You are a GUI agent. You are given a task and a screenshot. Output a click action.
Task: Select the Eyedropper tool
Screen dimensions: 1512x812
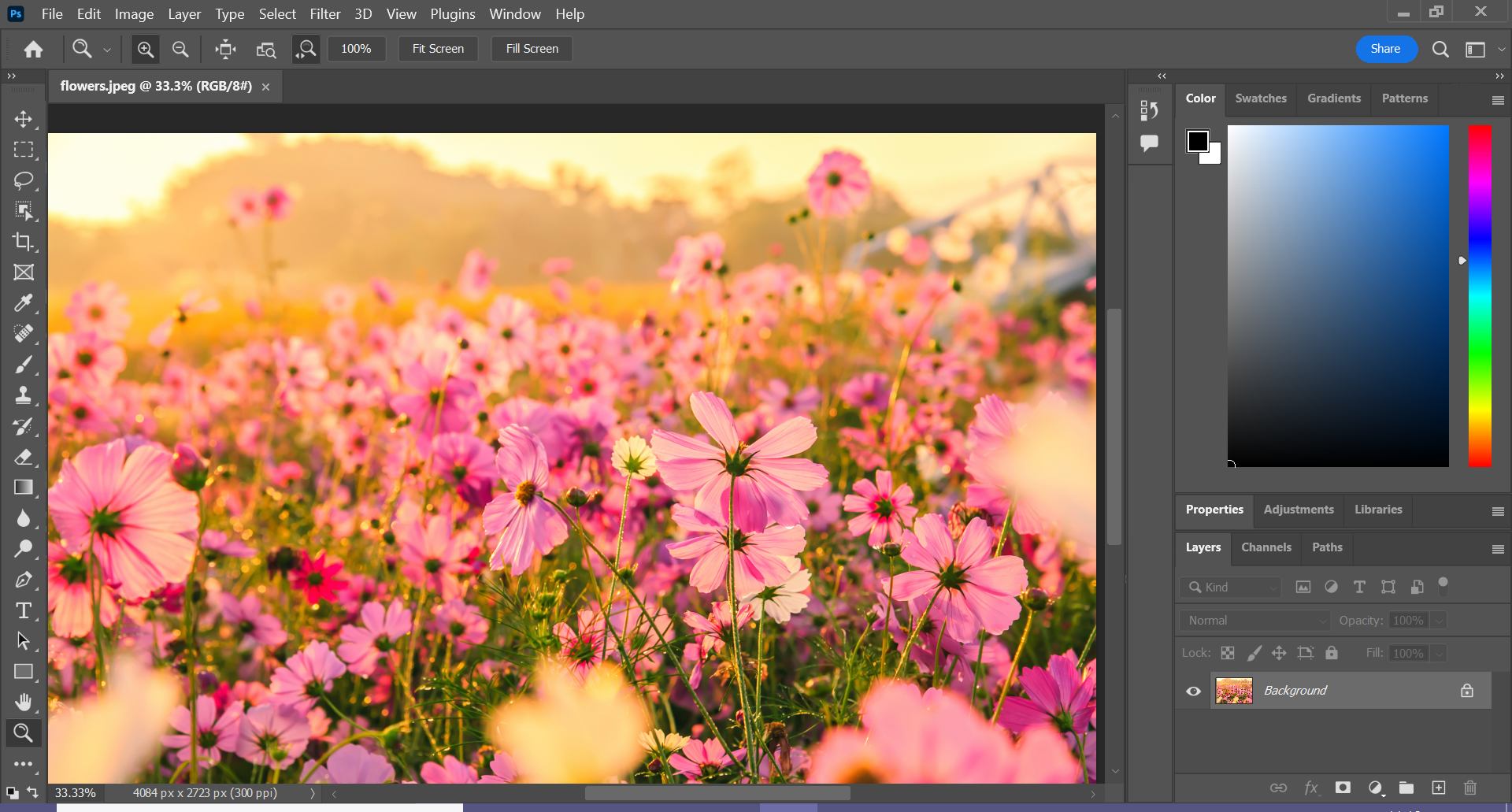coord(24,303)
